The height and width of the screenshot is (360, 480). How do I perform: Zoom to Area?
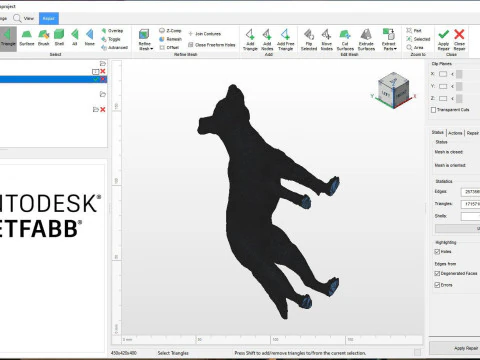pos(415,48)
